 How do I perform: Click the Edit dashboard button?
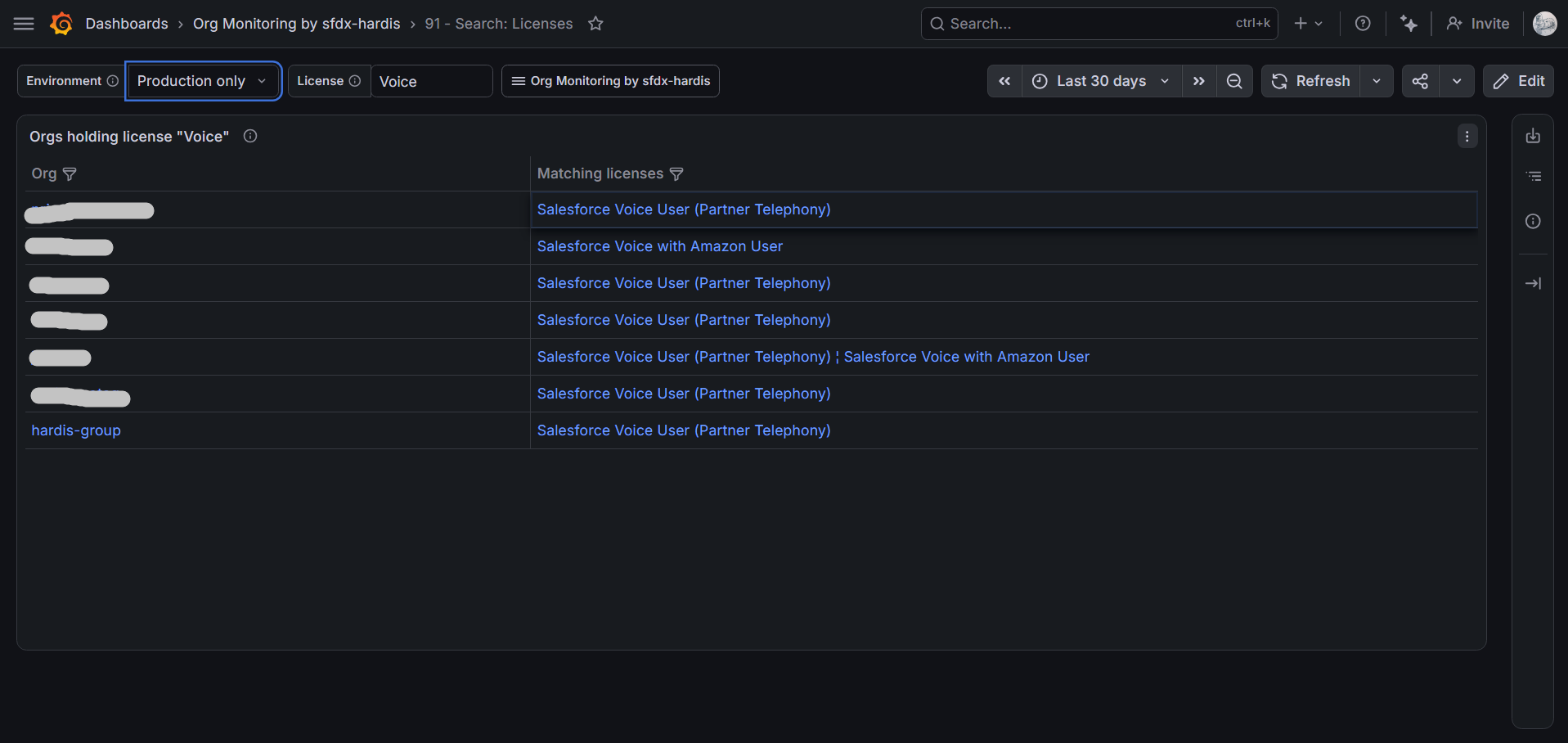coord(1518,81)
